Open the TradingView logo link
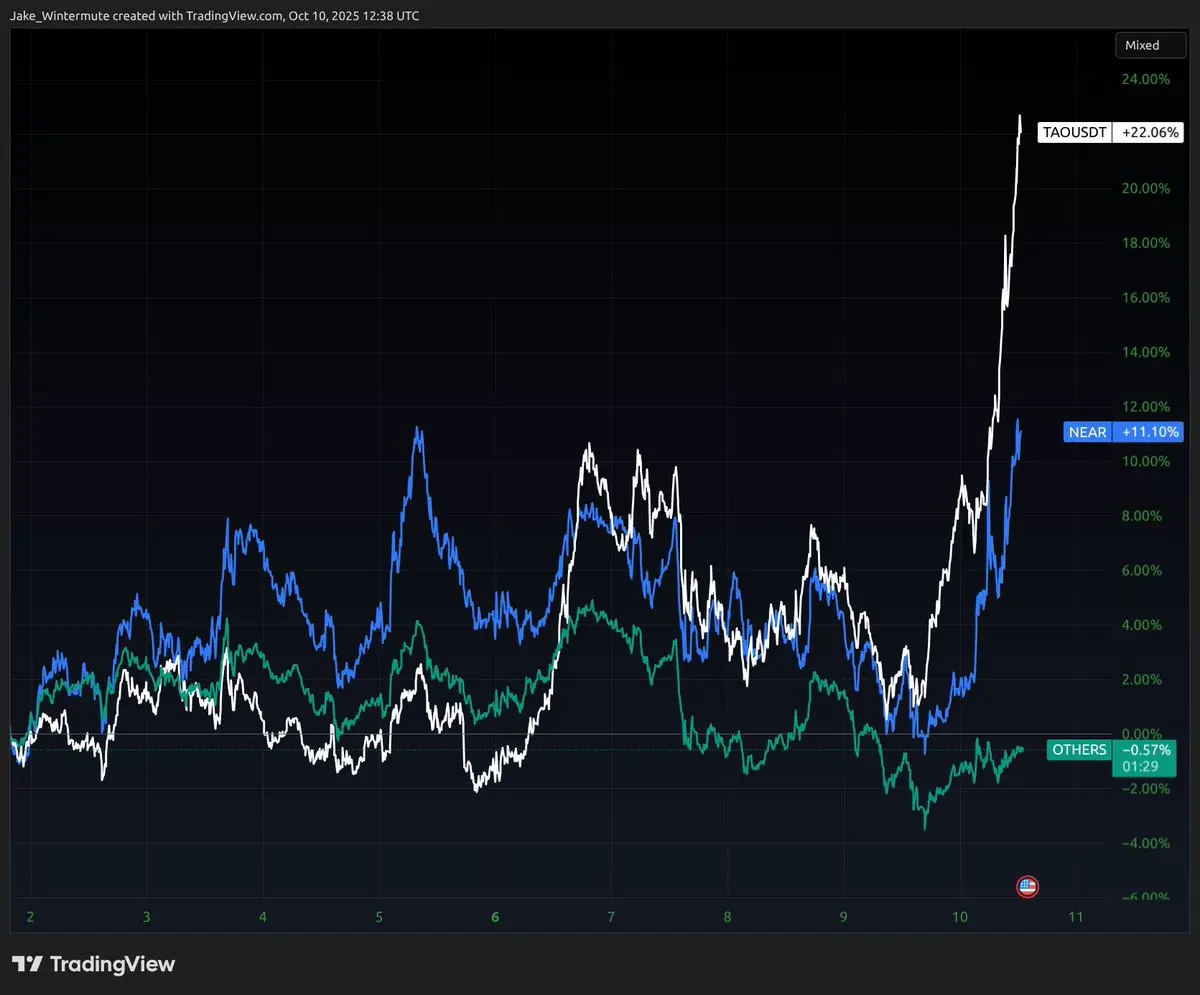The height and width of the screenshot is (995, 1200). point(94,964)
